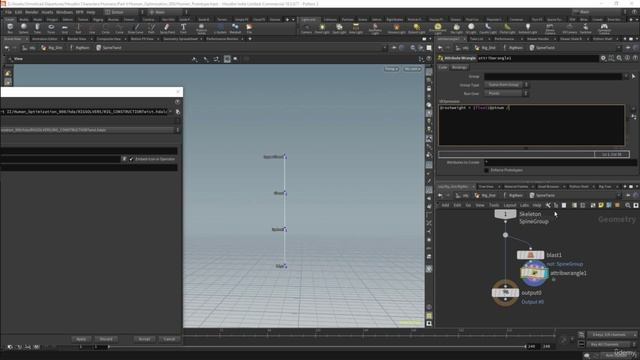Toggle flag on blast1 node
This screenshot has height=360, width=640.
(x=541, y=255)
